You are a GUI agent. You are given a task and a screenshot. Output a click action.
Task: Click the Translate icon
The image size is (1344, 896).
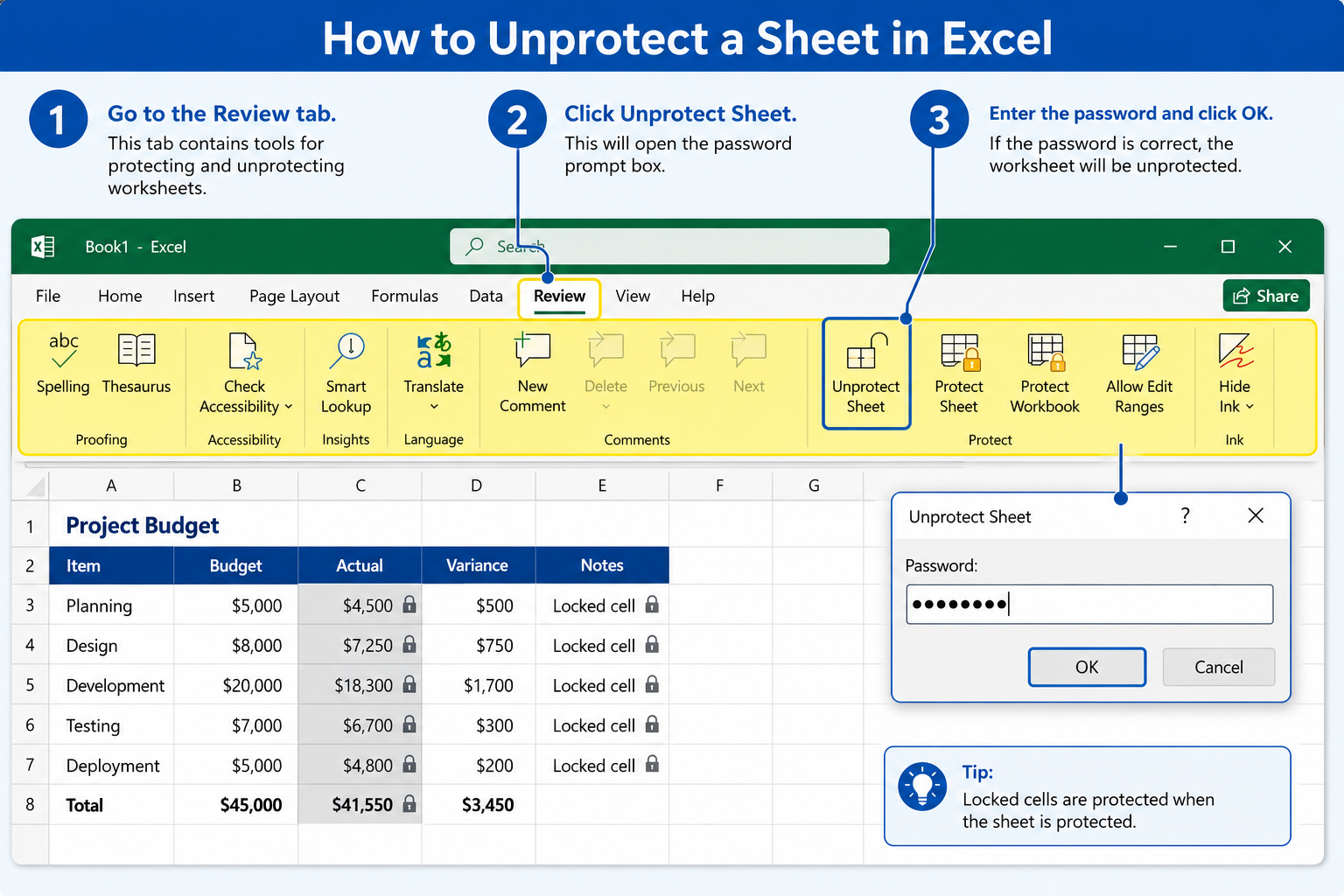pyautogui.click(x=434, y=350)
